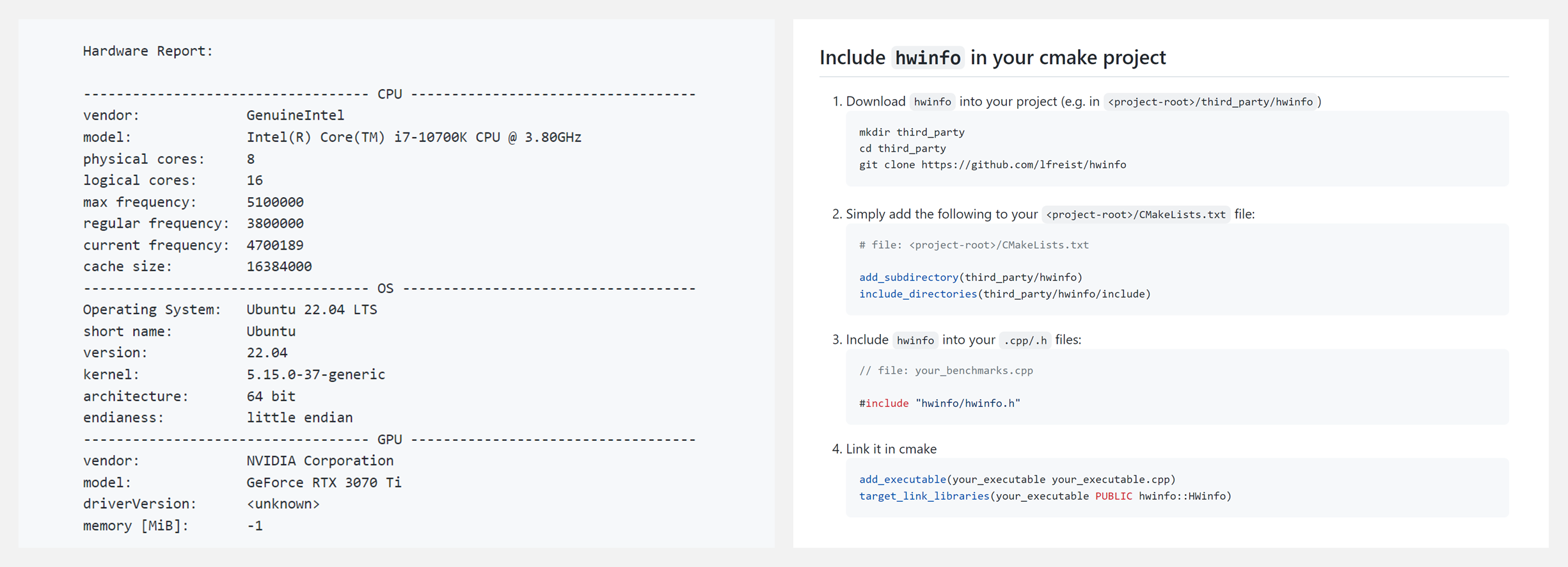Click the 'Hardware Report:' heading line
This screenshot has width=1568, height=567.
[x=148, y=51]
